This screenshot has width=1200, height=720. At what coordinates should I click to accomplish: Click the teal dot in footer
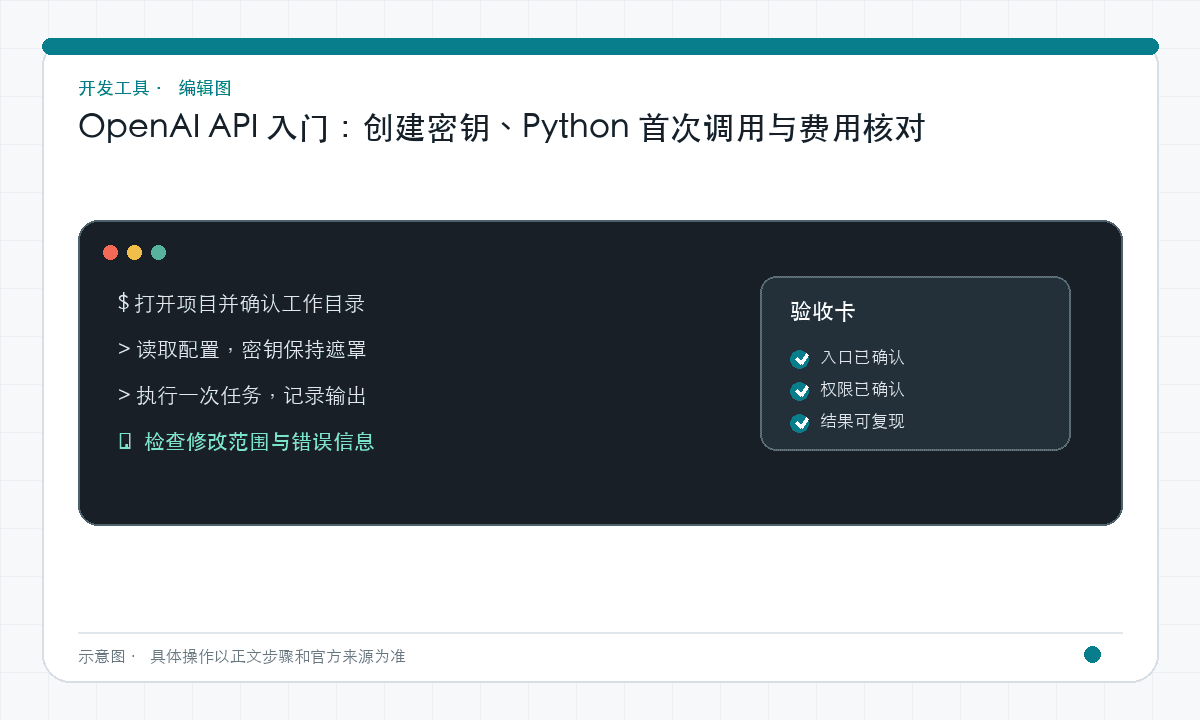coord(1092,654)
